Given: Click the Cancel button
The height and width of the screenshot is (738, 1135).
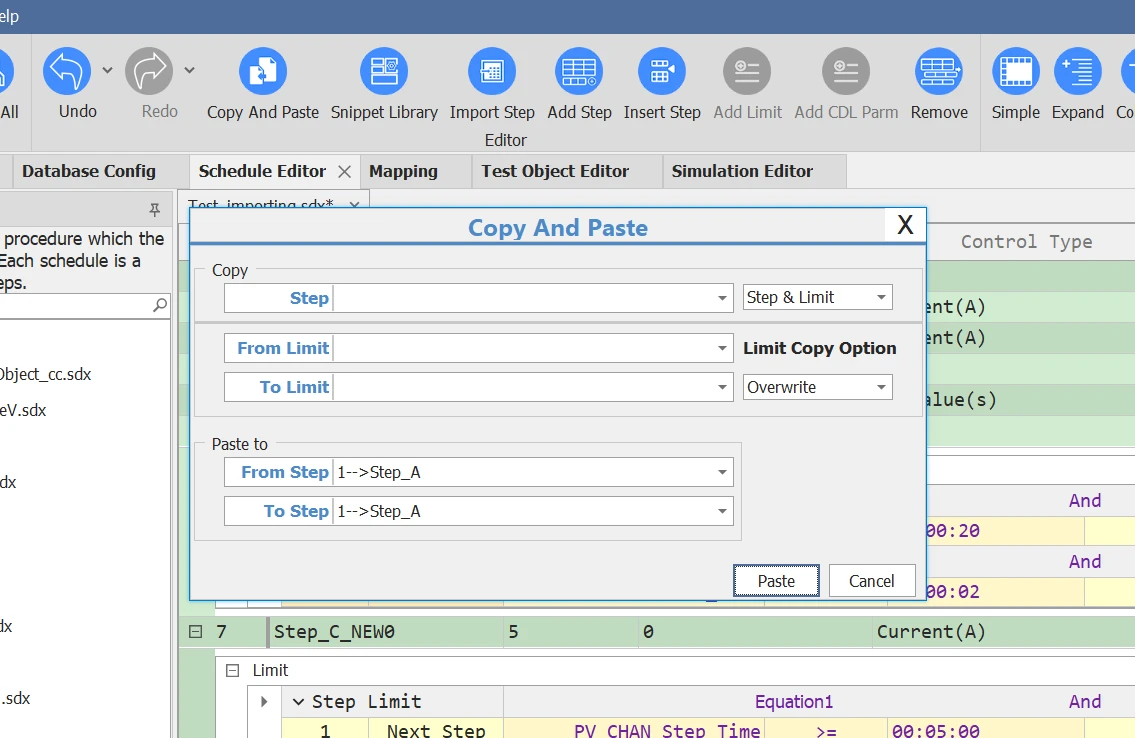Looking at the screenshot, I should click(x=872, y=581).
